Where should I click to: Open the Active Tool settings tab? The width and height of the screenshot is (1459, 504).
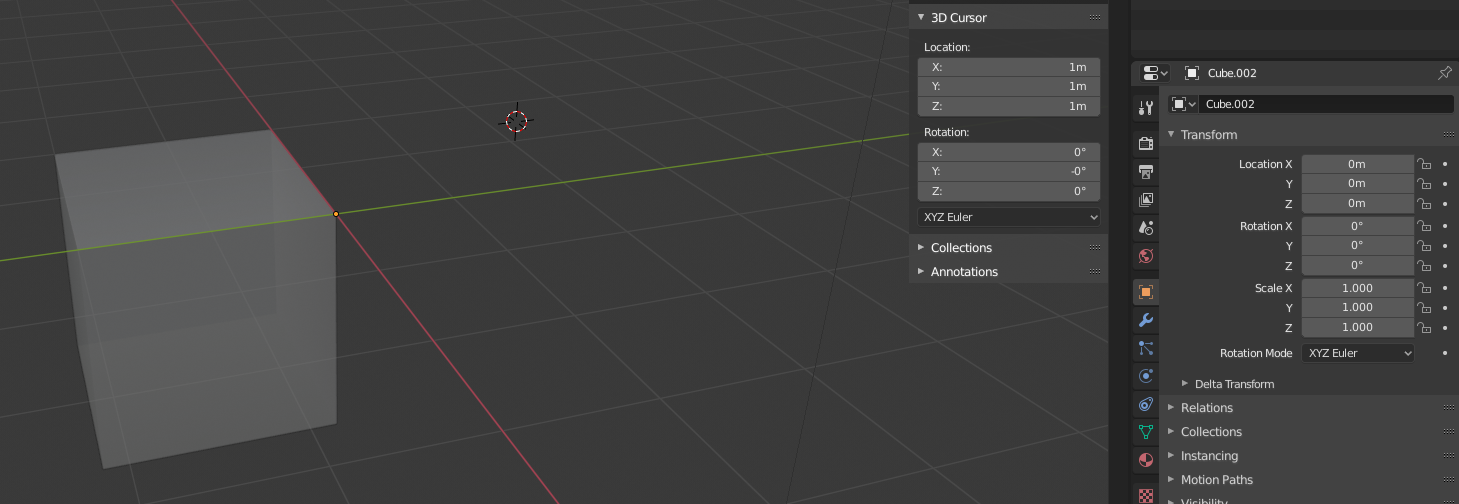click(1146, 107)
